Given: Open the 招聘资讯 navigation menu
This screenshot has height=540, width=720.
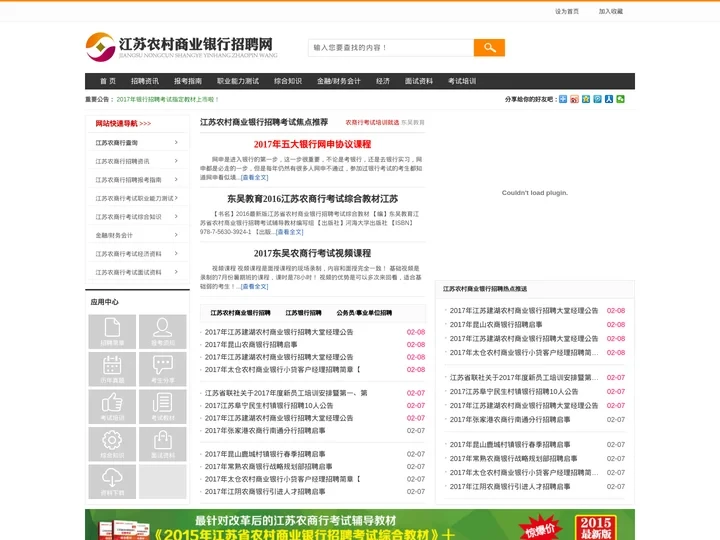Looking at the screenshot, I should [145, 81].
